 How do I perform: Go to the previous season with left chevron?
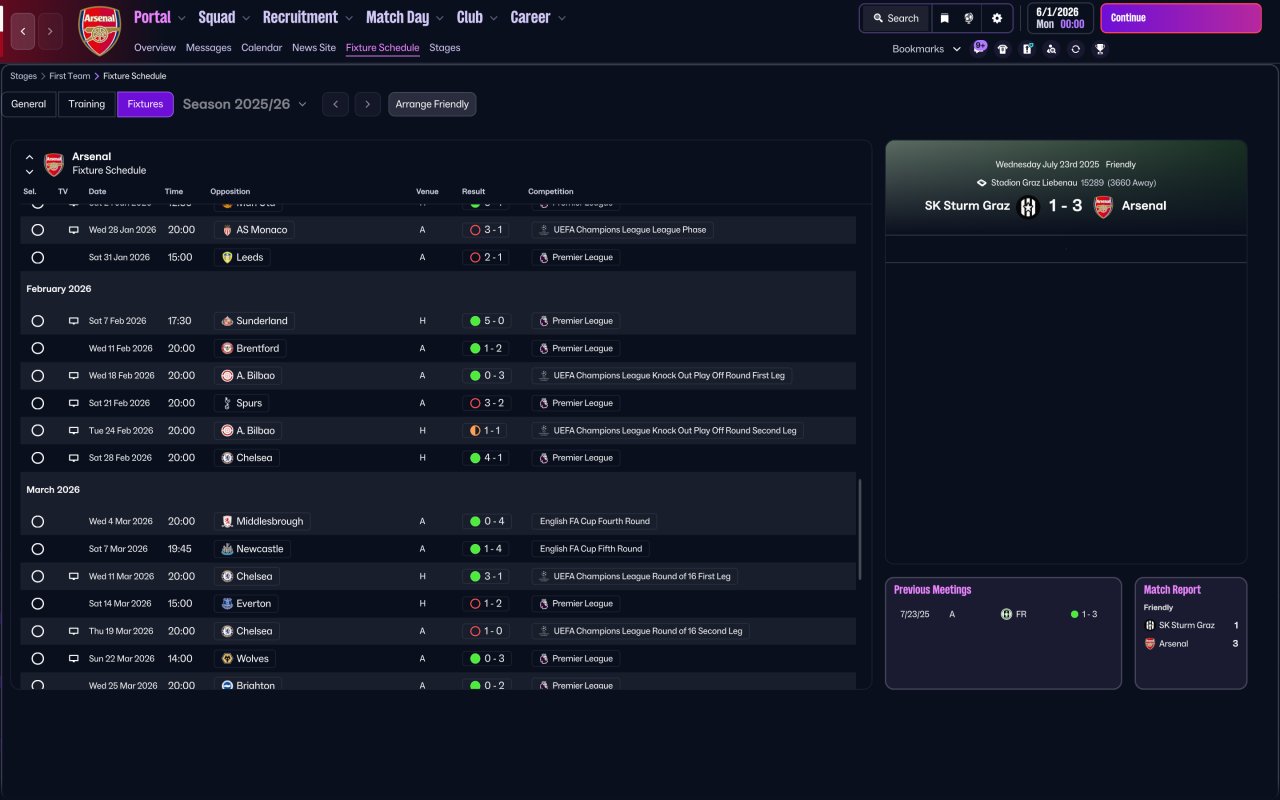pyautogui.click(x=335, y=104)
